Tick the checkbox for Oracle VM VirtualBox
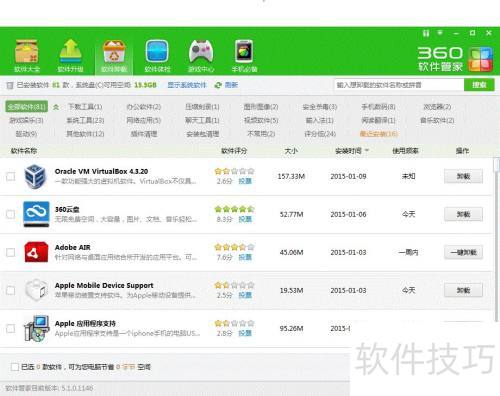The height and width of the screenshot is (396, 500). coord(11,176)
